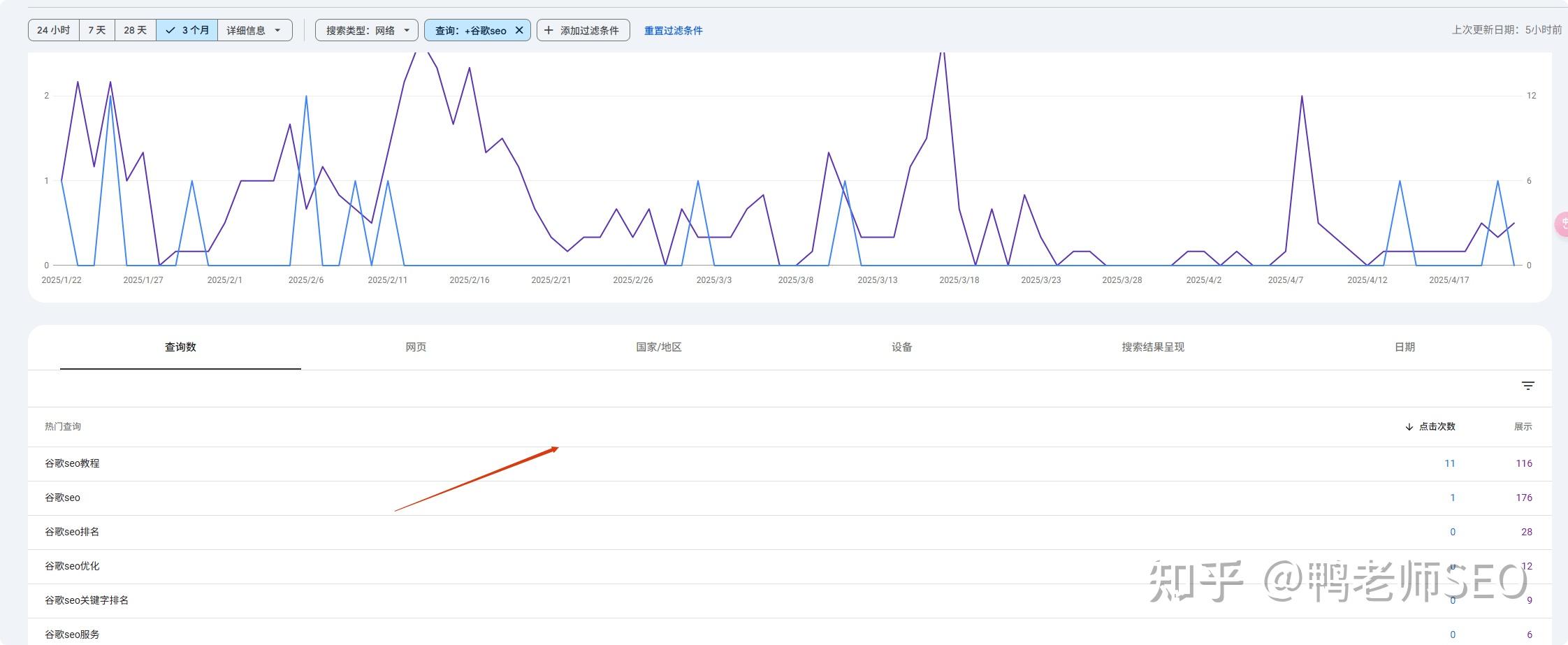
Task: Select the 24 小时 date range
Action: tap(54, 31)
